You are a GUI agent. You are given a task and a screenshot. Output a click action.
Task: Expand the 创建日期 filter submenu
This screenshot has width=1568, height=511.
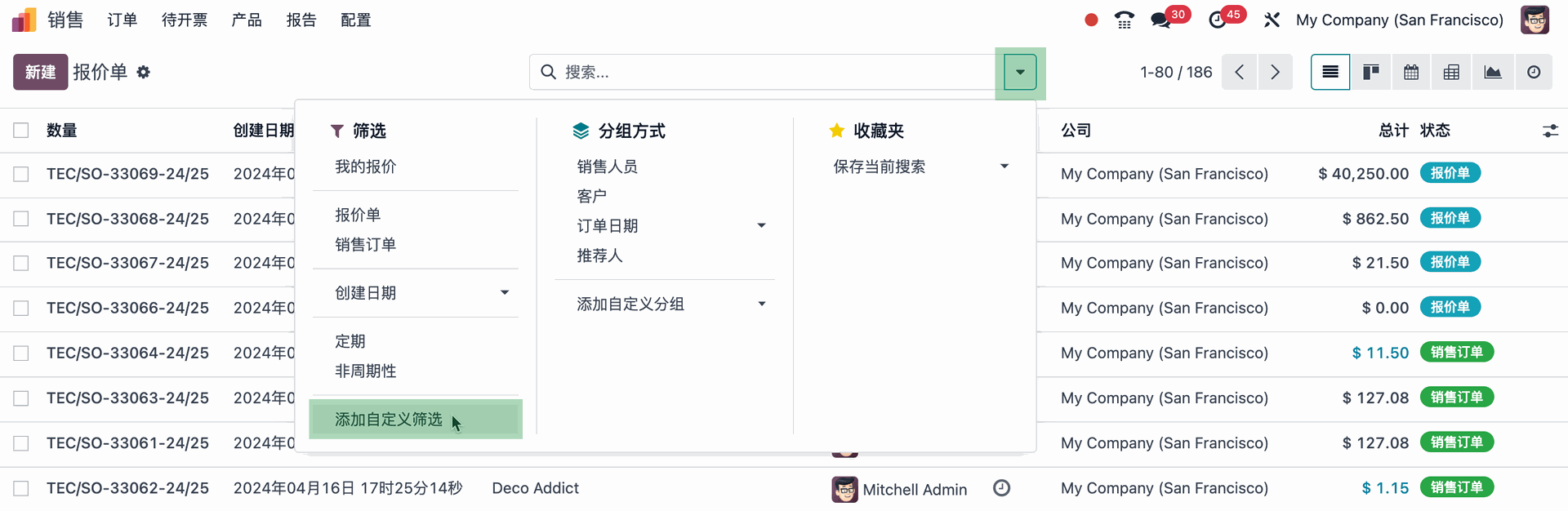(x=504, y=293)
